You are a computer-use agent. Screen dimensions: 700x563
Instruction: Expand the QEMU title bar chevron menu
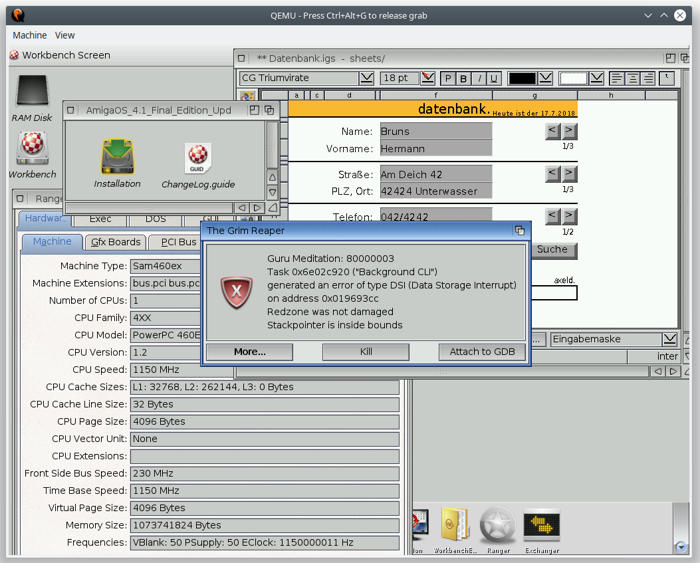tap(648, 16)
